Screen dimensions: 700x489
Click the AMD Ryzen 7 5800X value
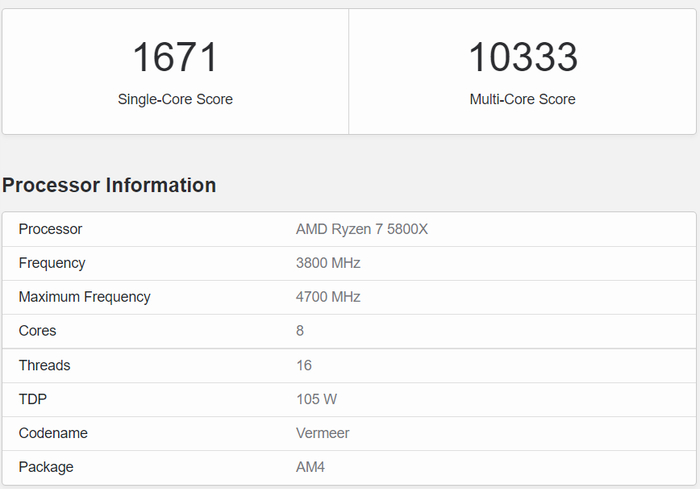362,229
